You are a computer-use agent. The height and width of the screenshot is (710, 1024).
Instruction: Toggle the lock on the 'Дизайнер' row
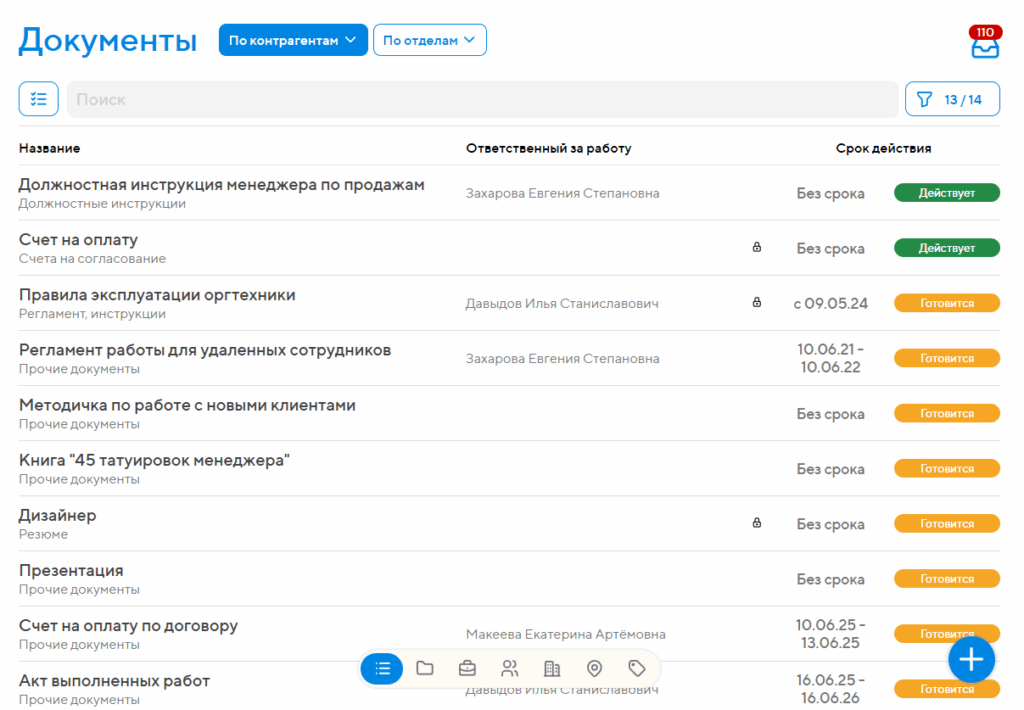[757, 522]
